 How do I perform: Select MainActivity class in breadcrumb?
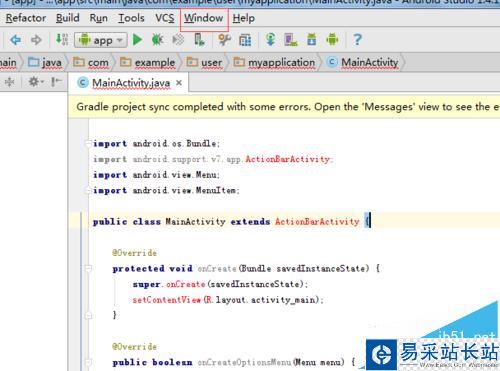coord(363,62)
